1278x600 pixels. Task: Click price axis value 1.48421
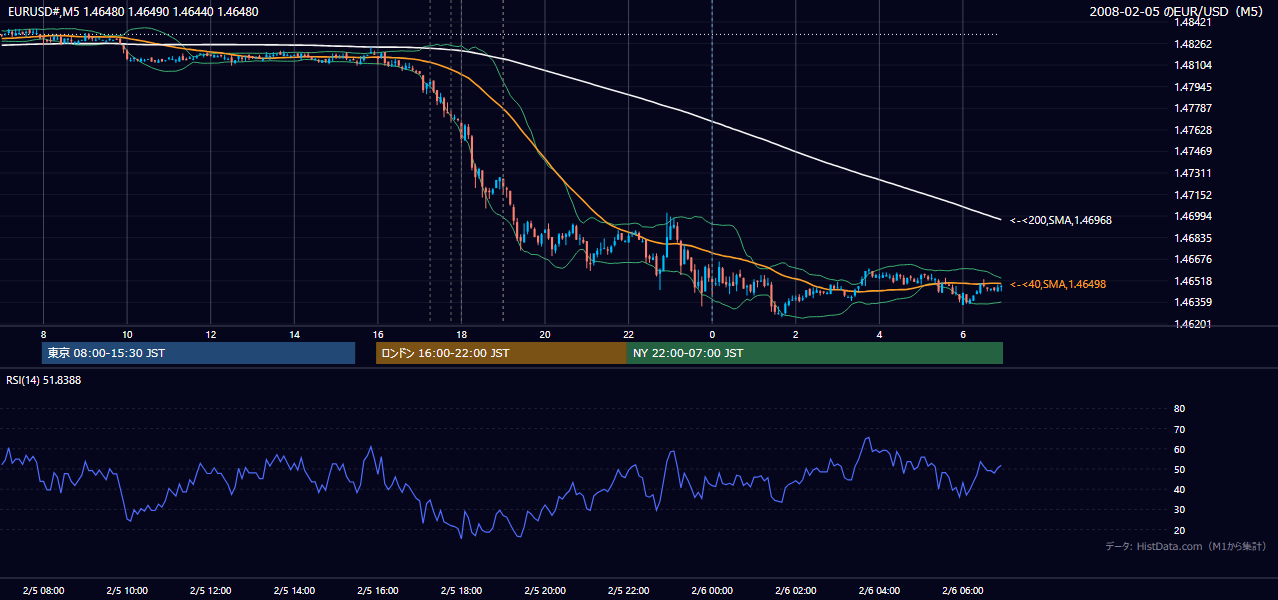tap(1193, 22)
